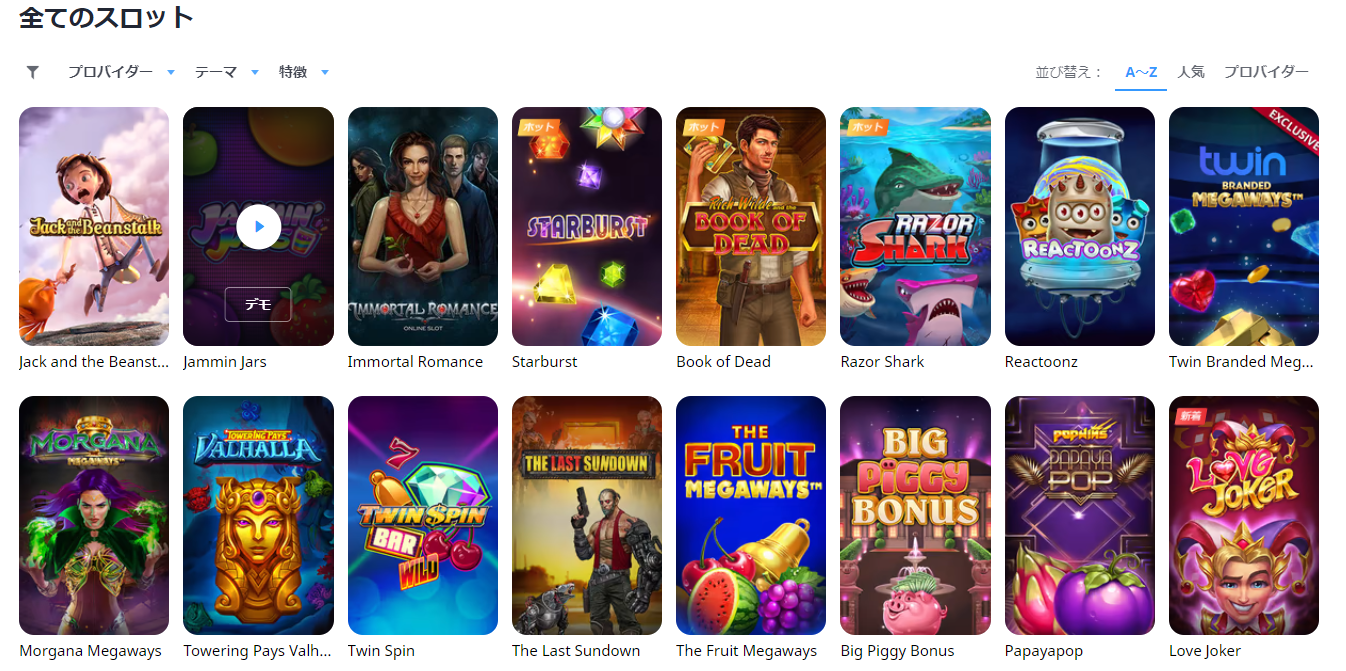This screenshot has width=1346, height=671.
Task: Click the filter funnel icon
Action: pyautogui.click(x=33, y=72)
